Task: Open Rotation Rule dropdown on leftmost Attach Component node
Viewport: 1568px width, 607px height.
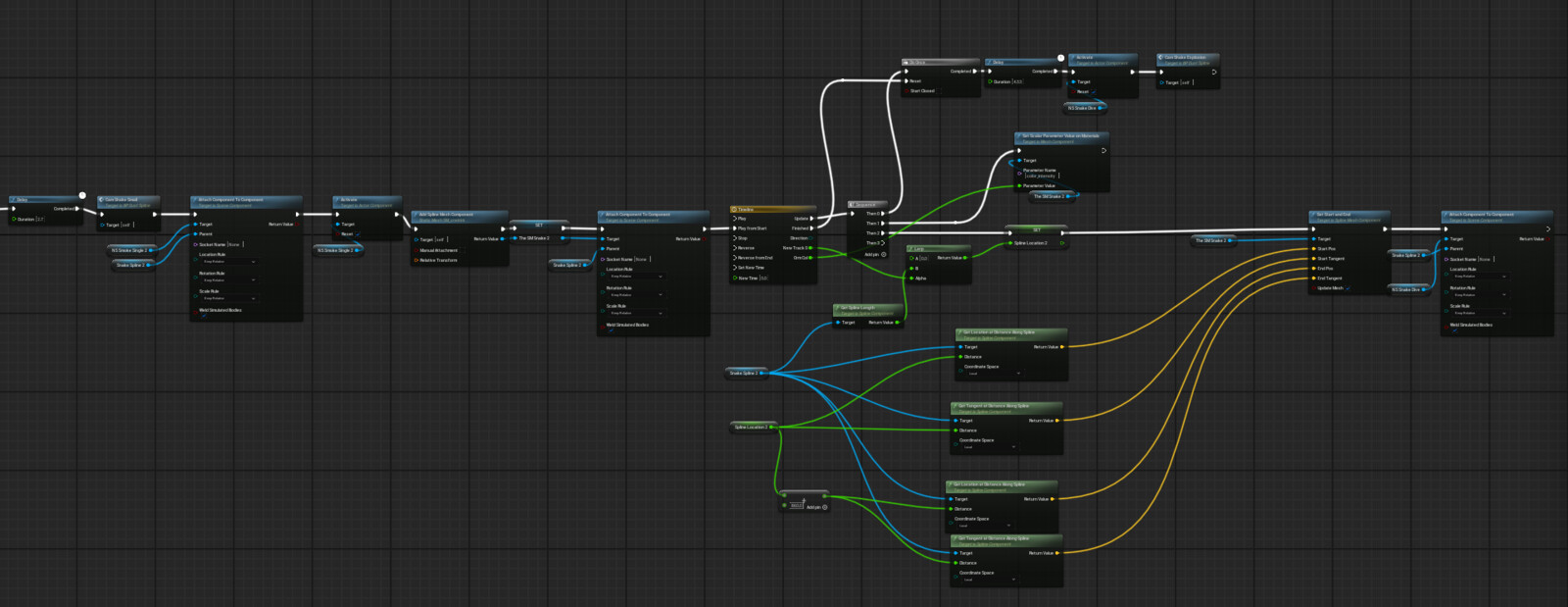Action: point(229,280)
